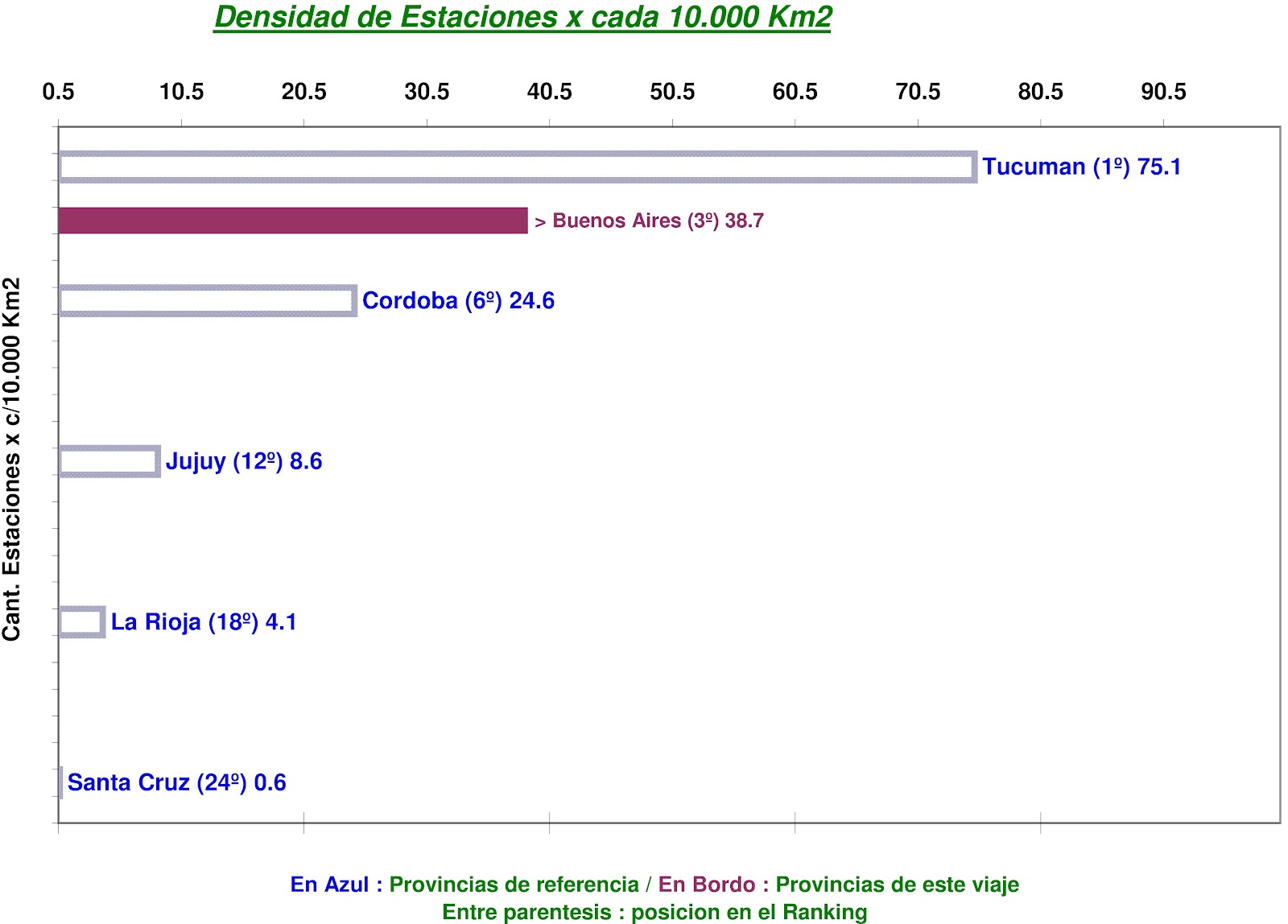Click legend text 'En Bordo'

click(707, 885)
